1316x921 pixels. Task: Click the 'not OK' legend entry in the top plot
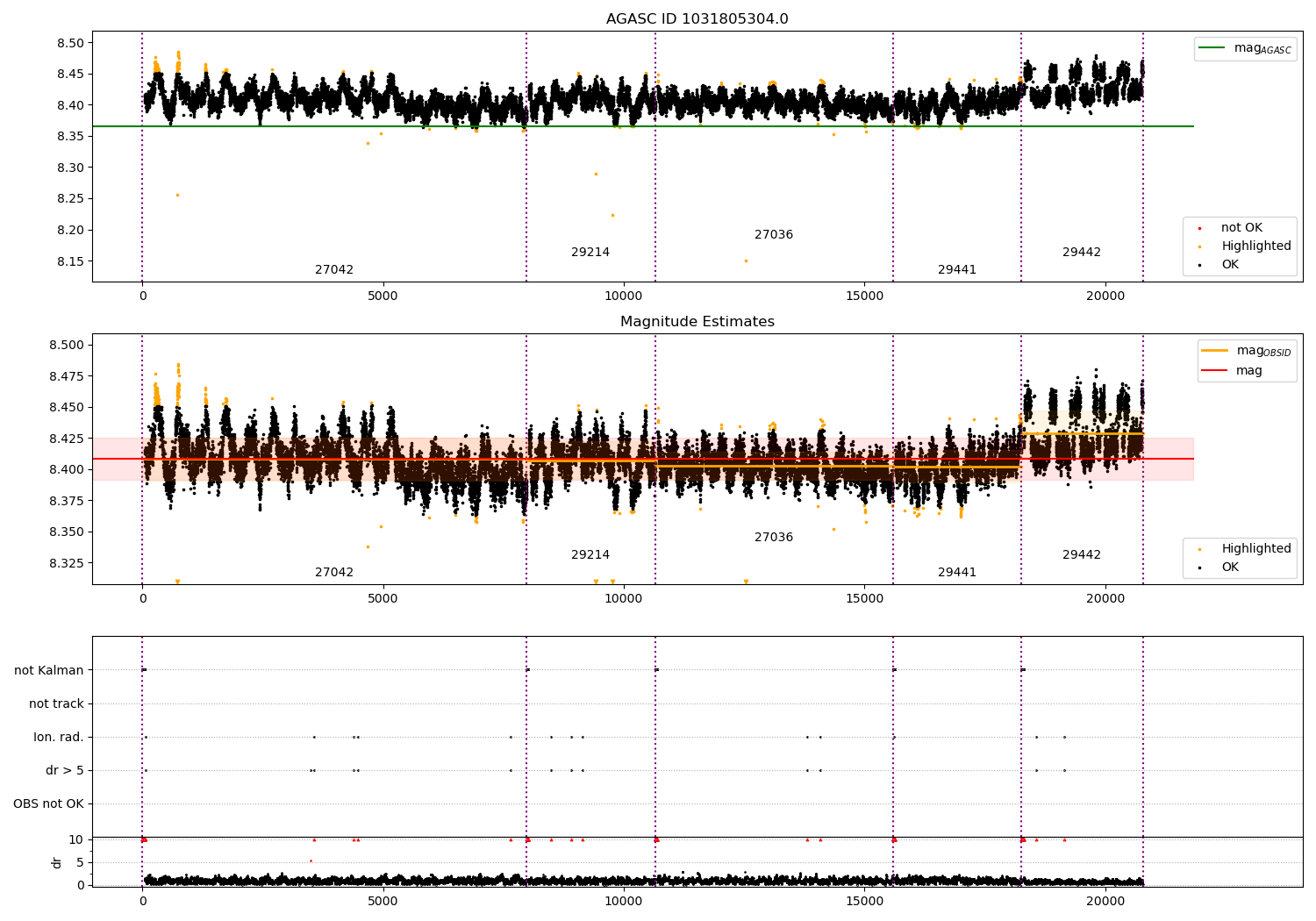pyautogui.click(x=1241, y=228)
